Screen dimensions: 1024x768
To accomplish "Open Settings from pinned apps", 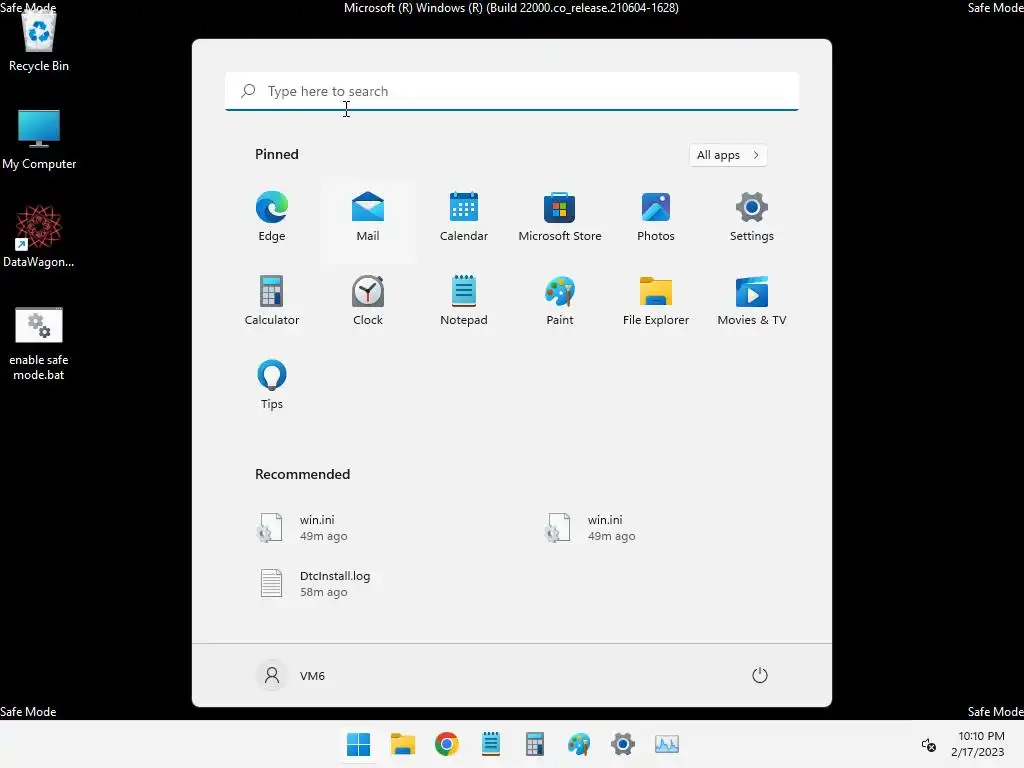I will click(x=752, y=217).
